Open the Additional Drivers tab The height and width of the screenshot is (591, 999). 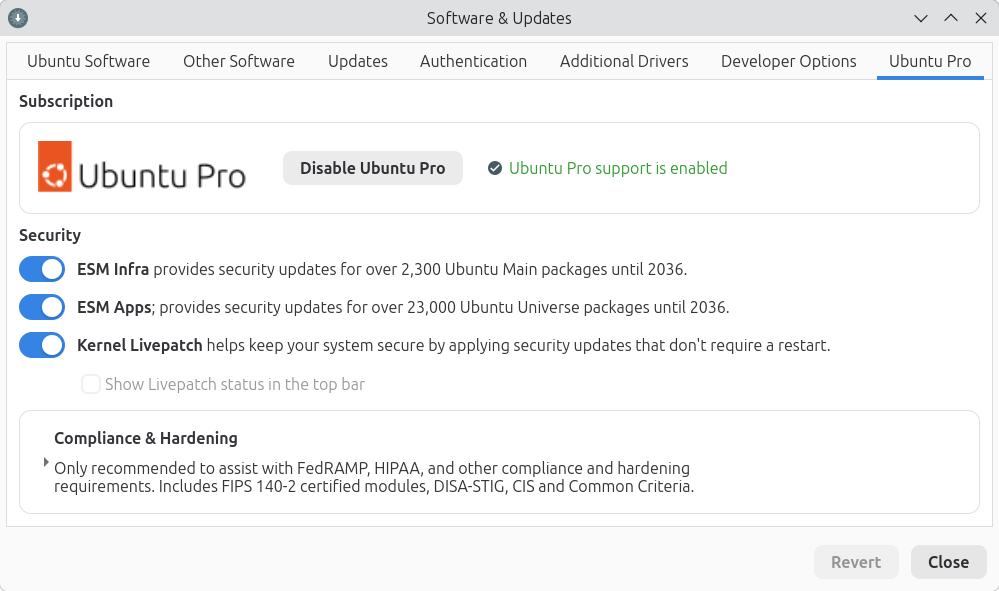tap(624, 61)
